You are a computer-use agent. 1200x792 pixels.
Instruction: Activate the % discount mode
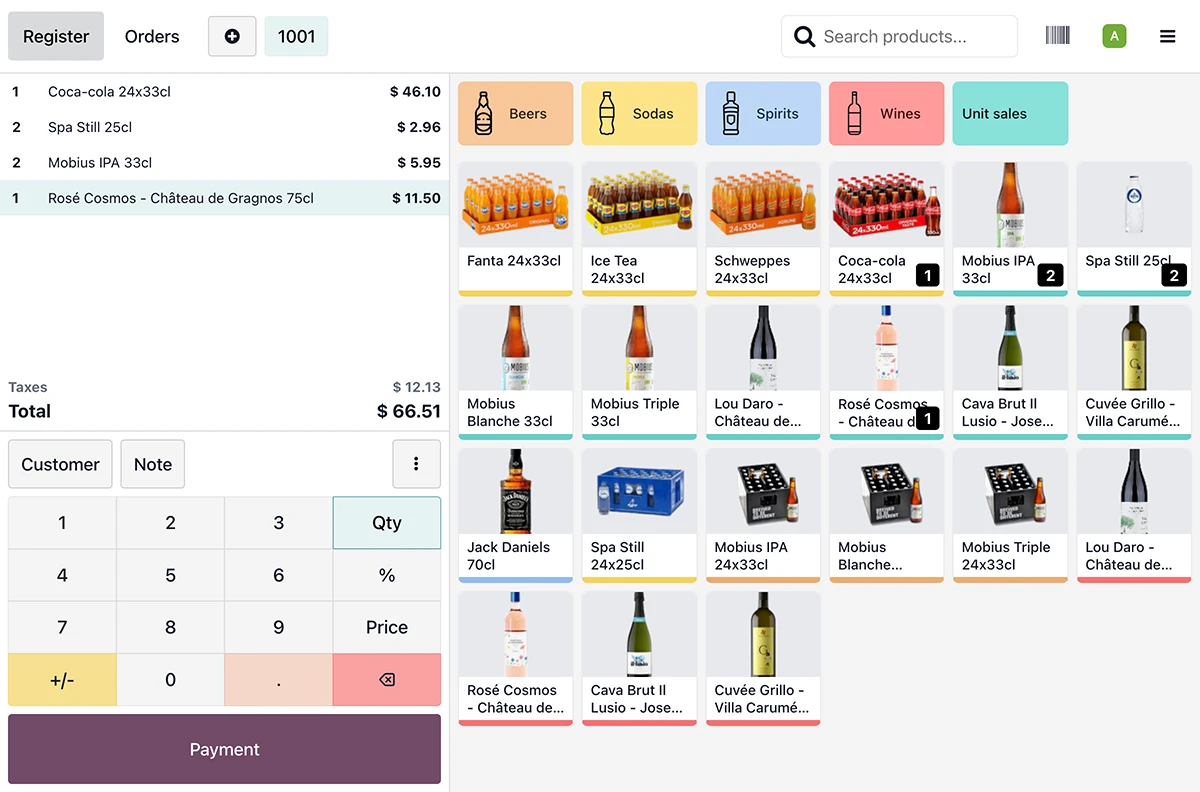click(x=386, y=575)
